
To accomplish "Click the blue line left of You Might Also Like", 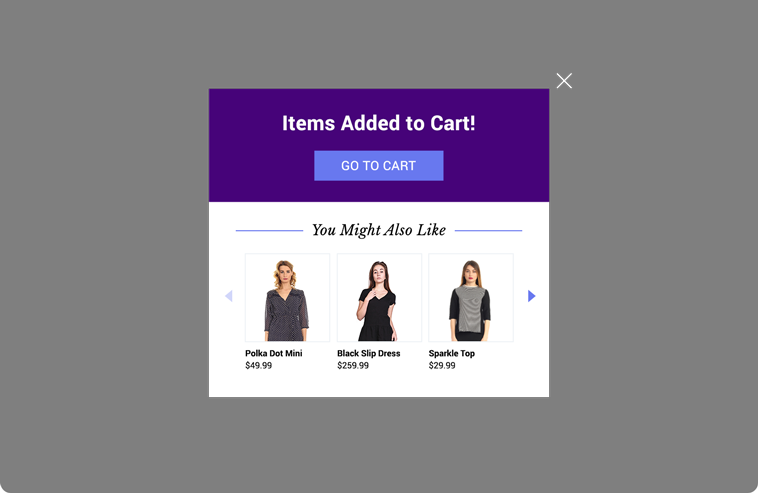I will pyautogui.click(x=269, y=231).
